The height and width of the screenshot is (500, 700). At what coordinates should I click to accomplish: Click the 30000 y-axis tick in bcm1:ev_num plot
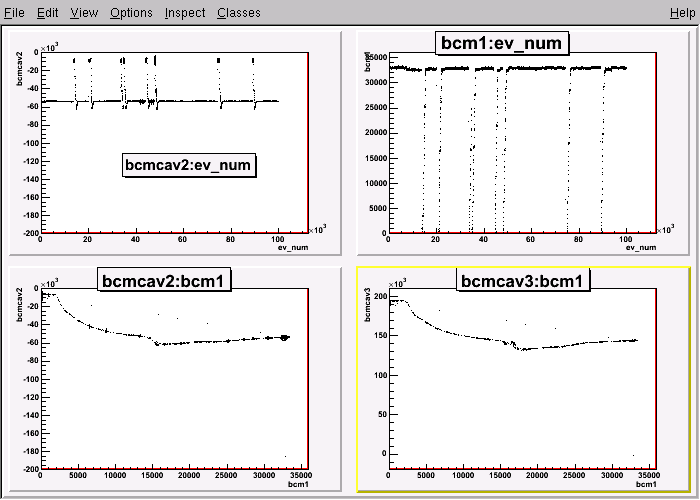click(375, 82)
